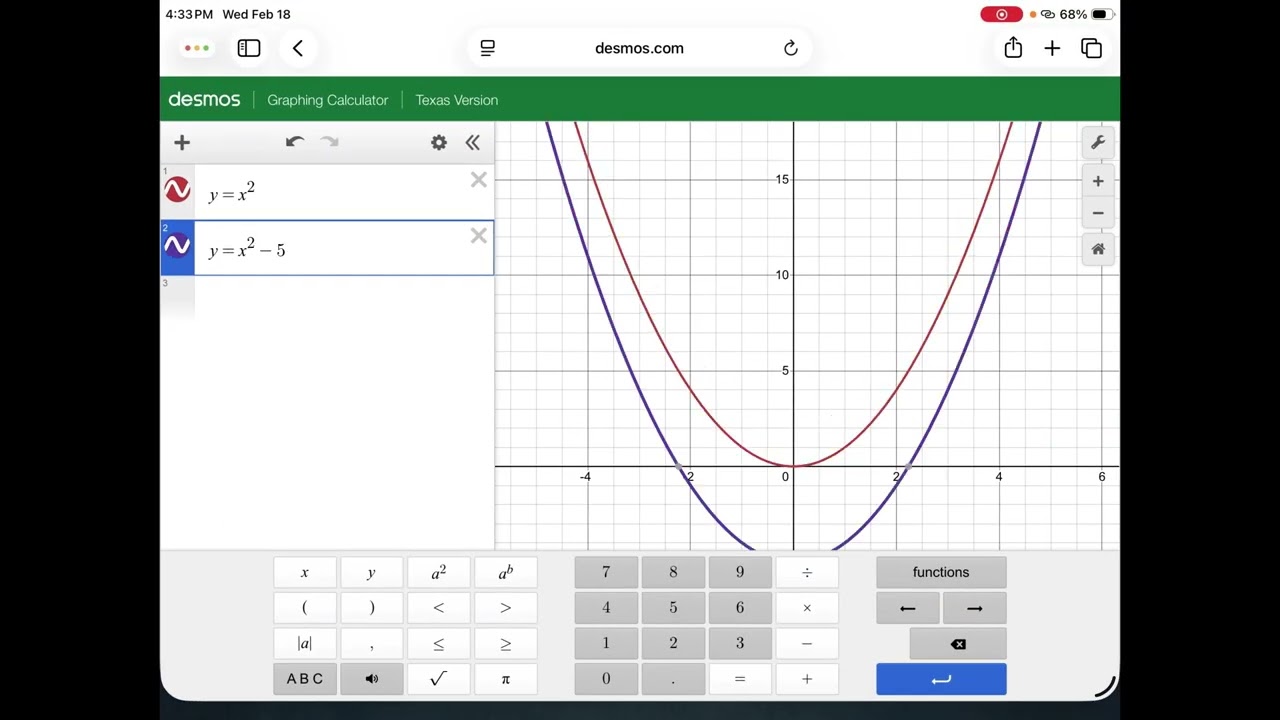Tap the a to the b exponent key
The image size is (1280, 720).
pyautogui.click(x=505, y=572)
